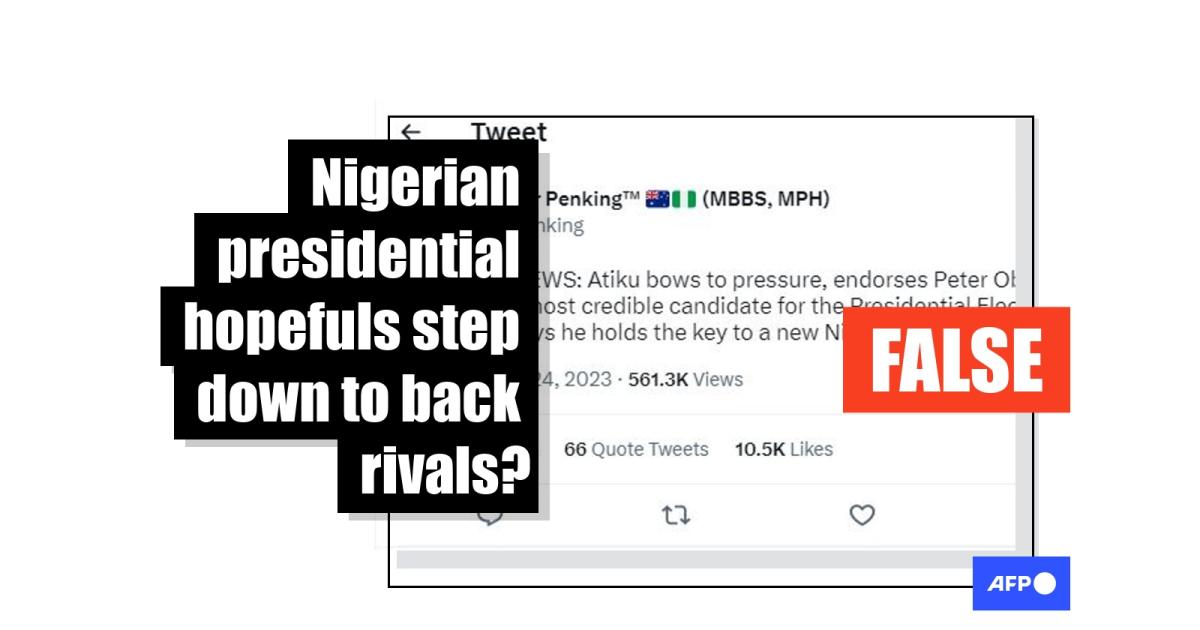Open the 66 Quote Tweets list
Viewport: 1200px width, 630px height.
[636, 449]
